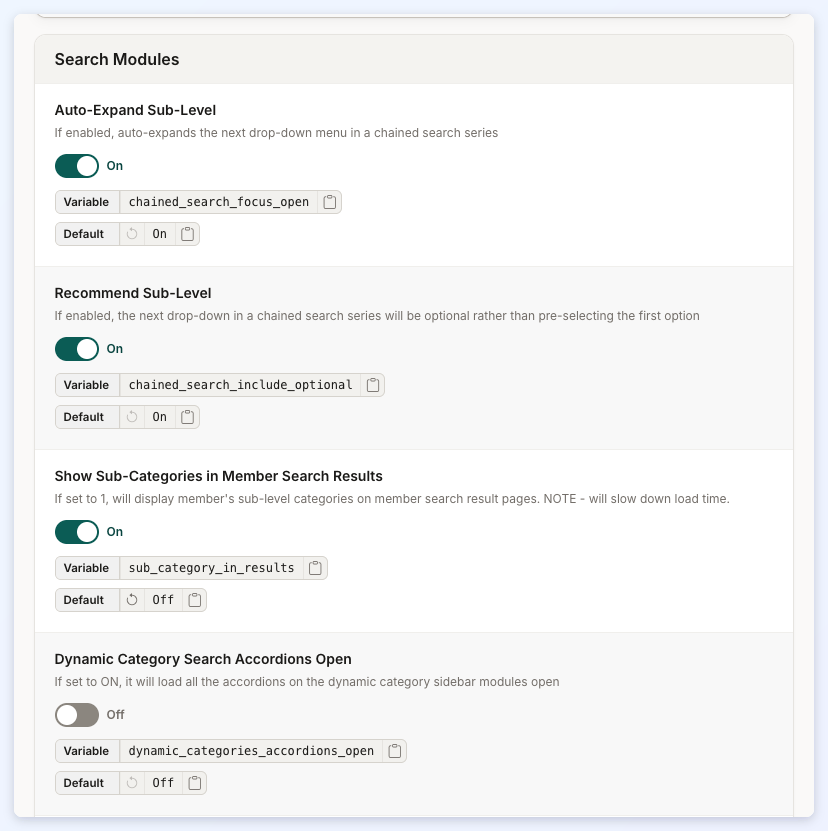Viewport: 828px width, 831px height.
Task: Click the On default value under chained_search_include_optional
Action: pos(160,417)
